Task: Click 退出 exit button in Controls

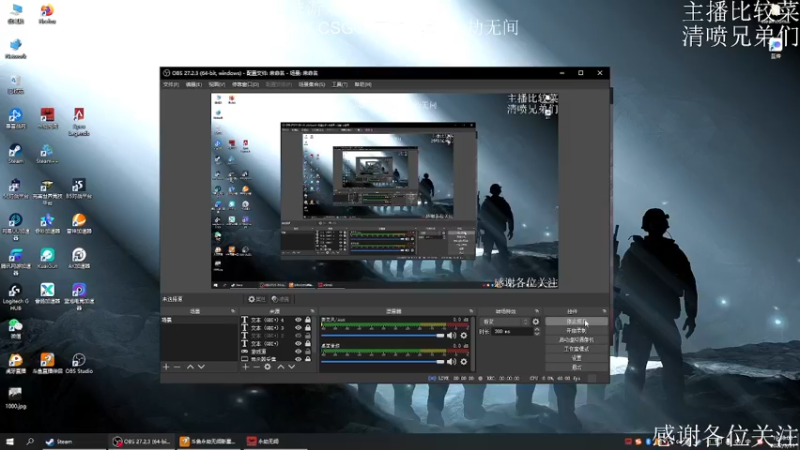Action: tap(576, 367)
